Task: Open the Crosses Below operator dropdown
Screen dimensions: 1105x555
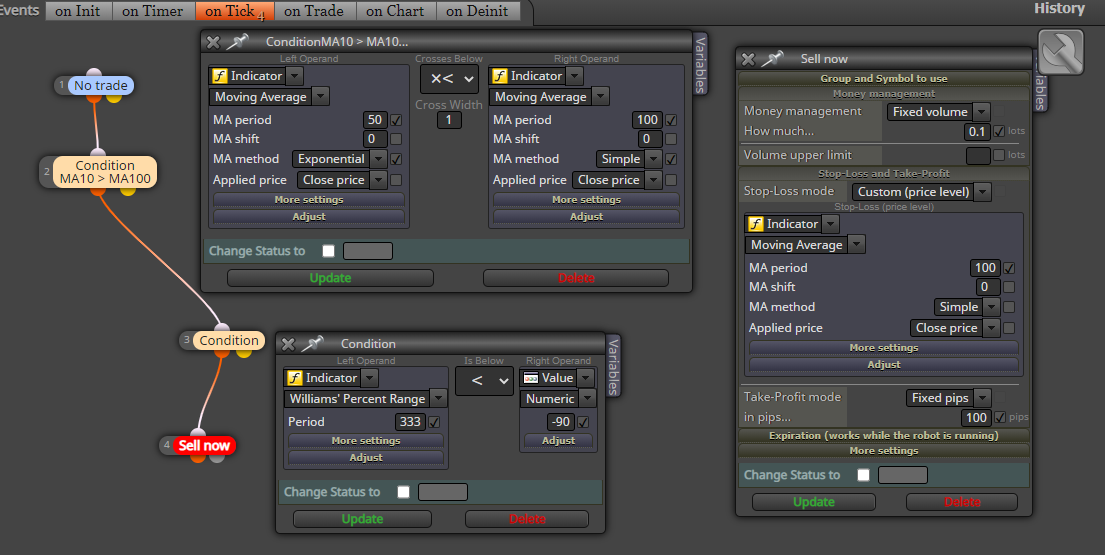Action: coord(449,79)
